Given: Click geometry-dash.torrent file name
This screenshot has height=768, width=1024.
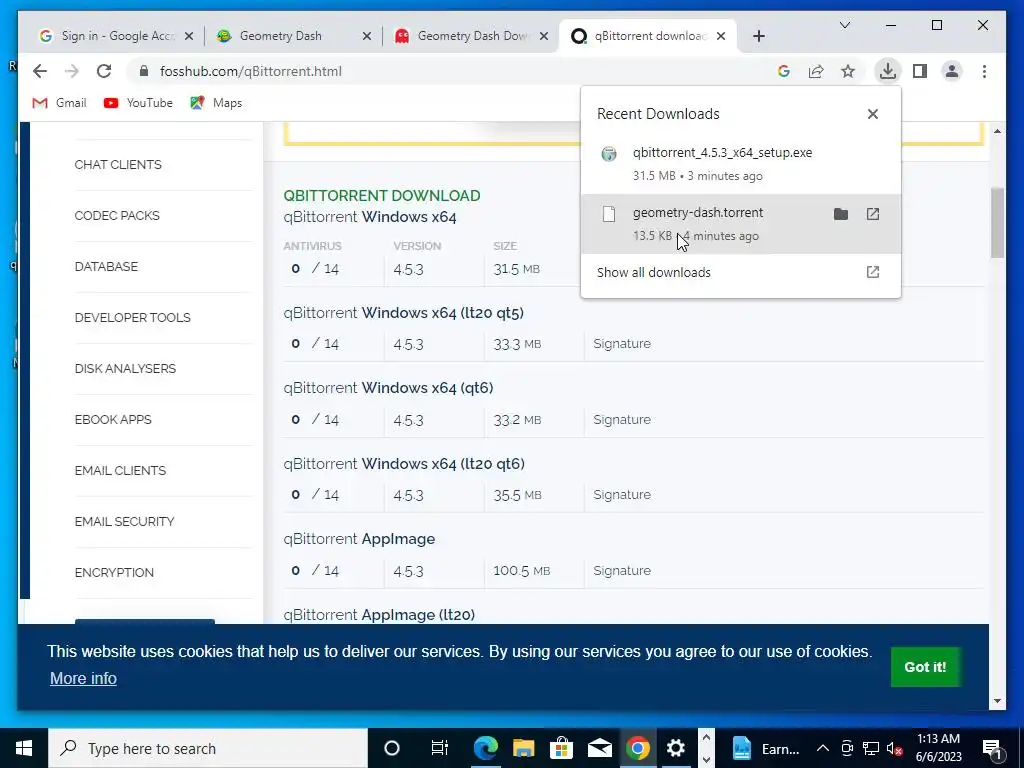Looking at the screenshot, I should (697, 212).
